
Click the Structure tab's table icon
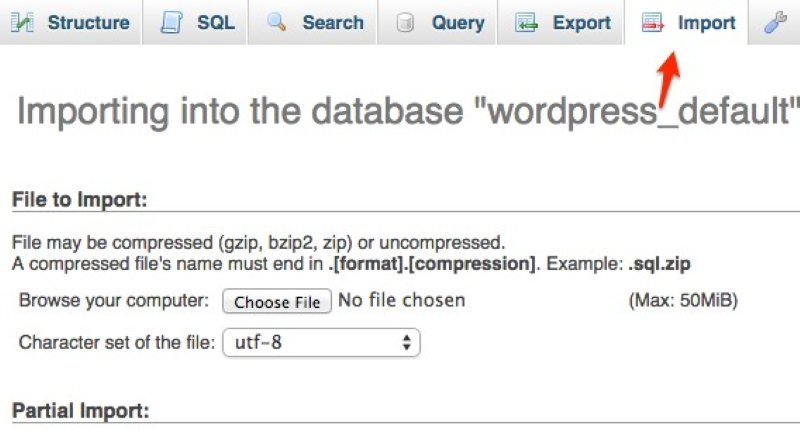22,22
